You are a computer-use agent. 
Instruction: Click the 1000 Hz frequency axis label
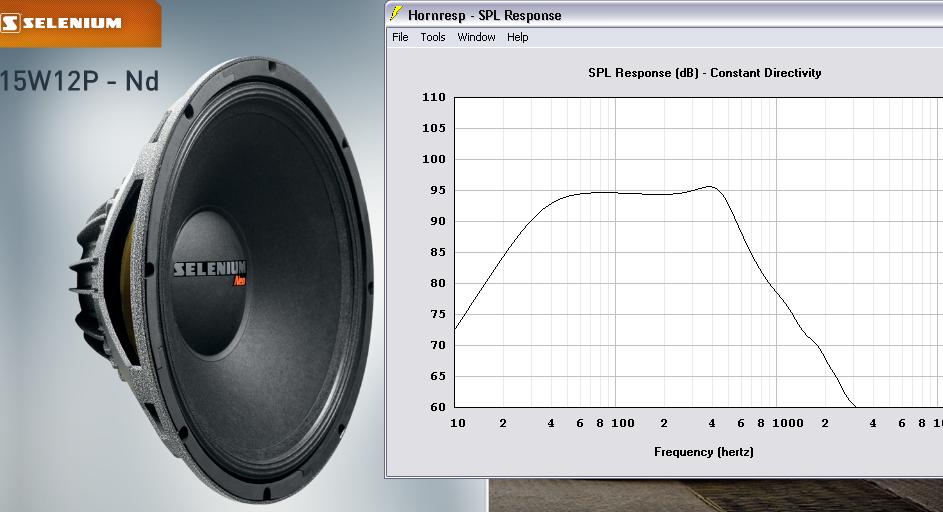(x=787, y=424)
